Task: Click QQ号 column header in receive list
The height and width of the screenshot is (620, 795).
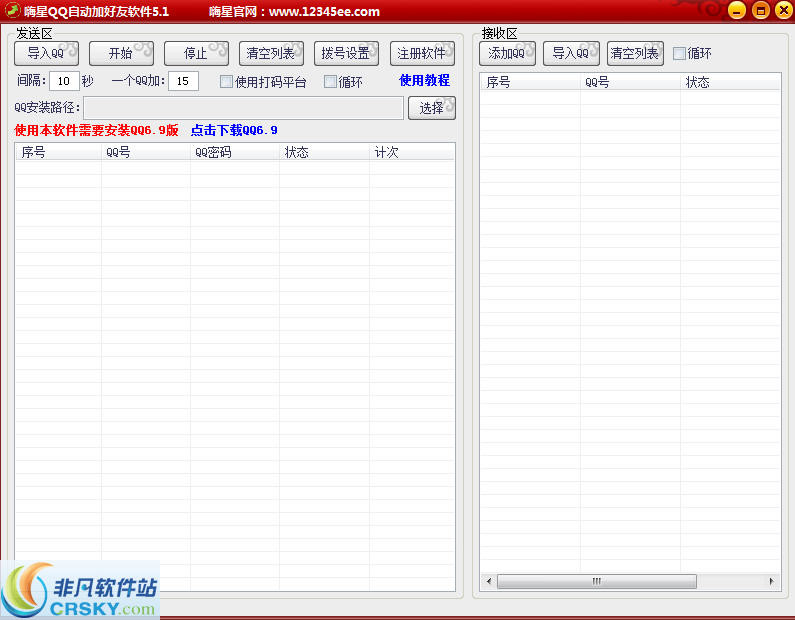Action: coord(630,82)
